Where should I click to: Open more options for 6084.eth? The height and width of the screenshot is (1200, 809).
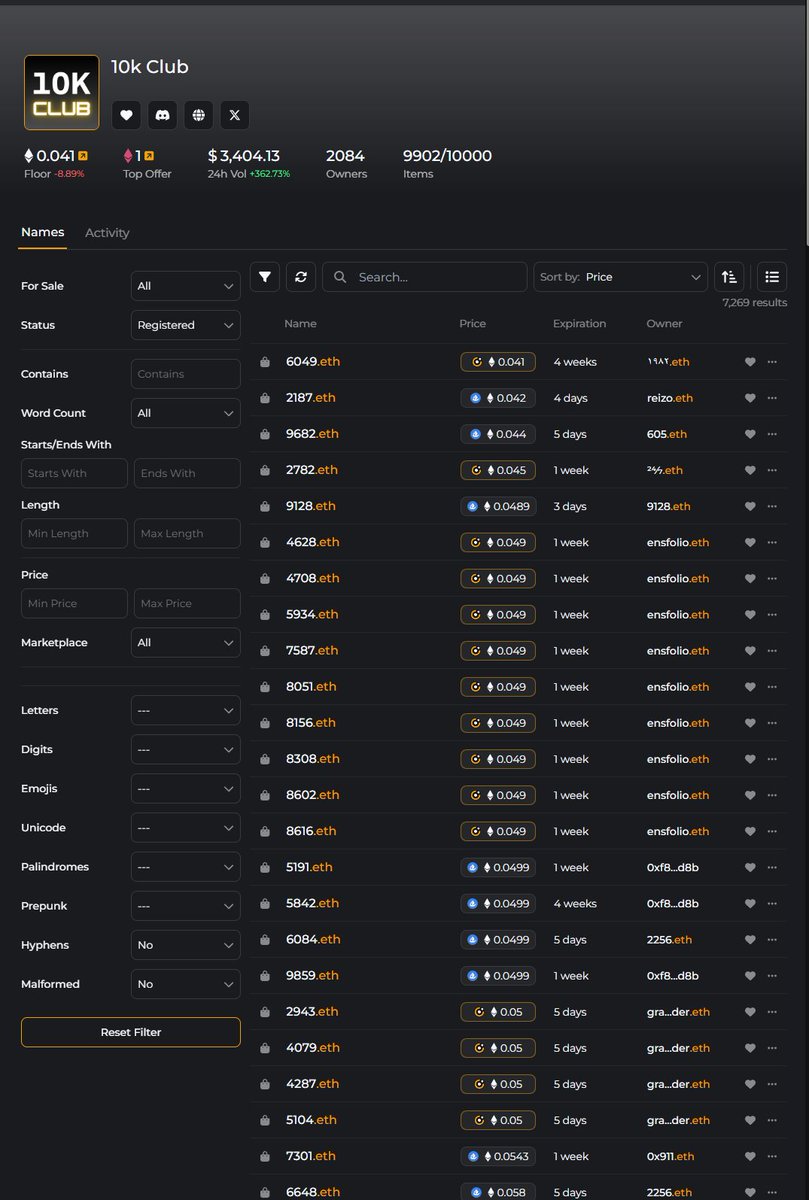tap(772, 940)
